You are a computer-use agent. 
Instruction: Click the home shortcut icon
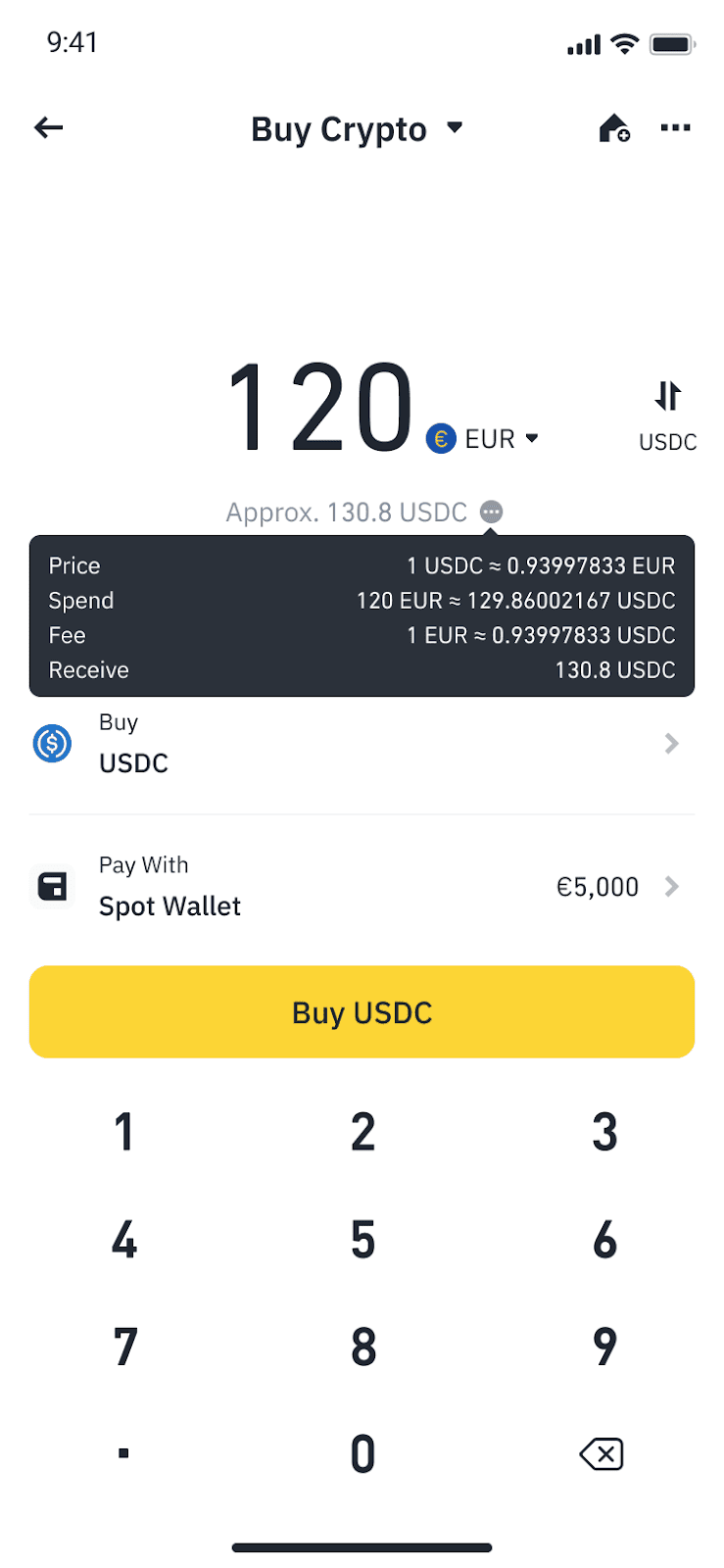coord(613,128)
